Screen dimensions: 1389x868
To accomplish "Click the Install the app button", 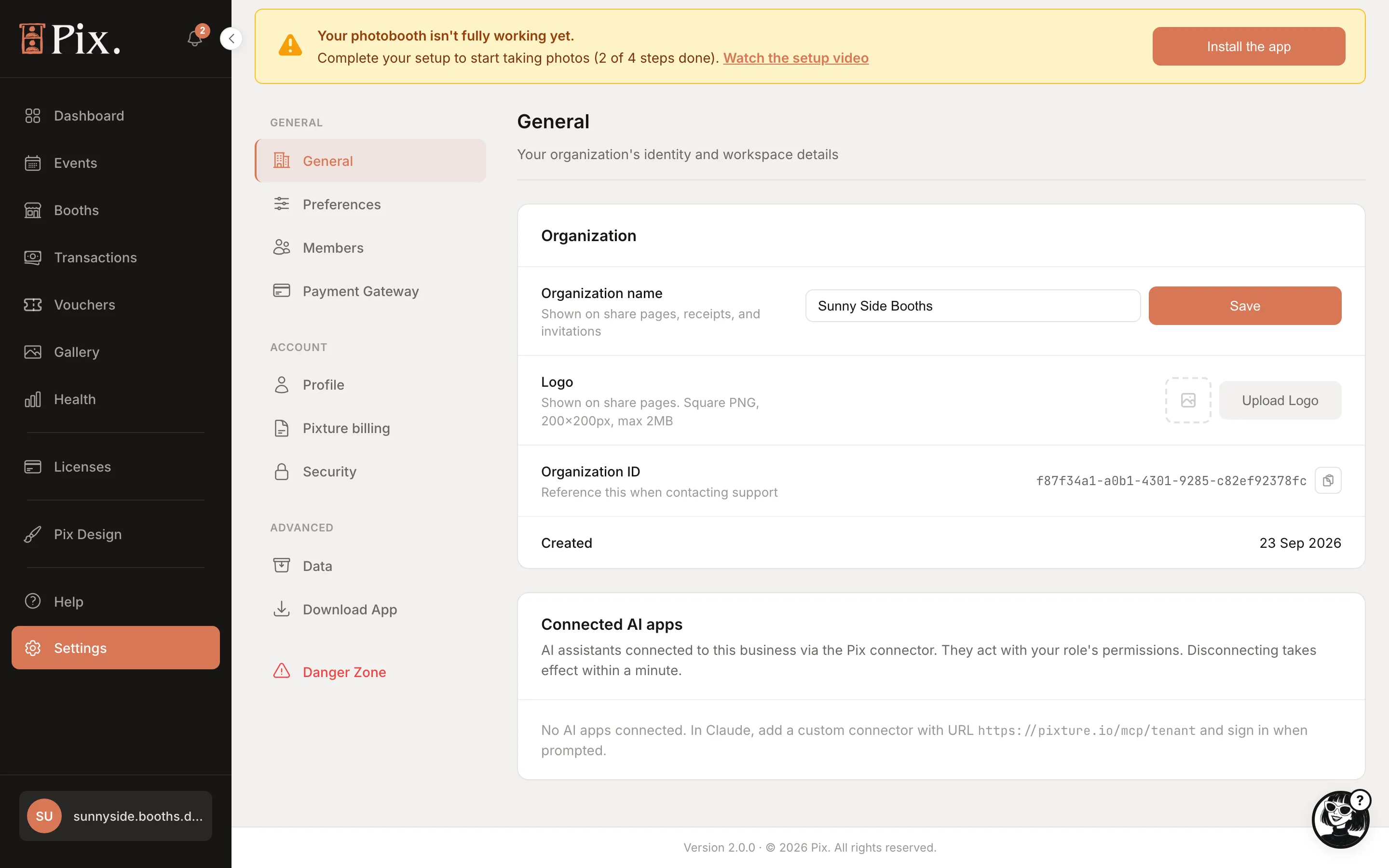I will (x=1248, y=46).
